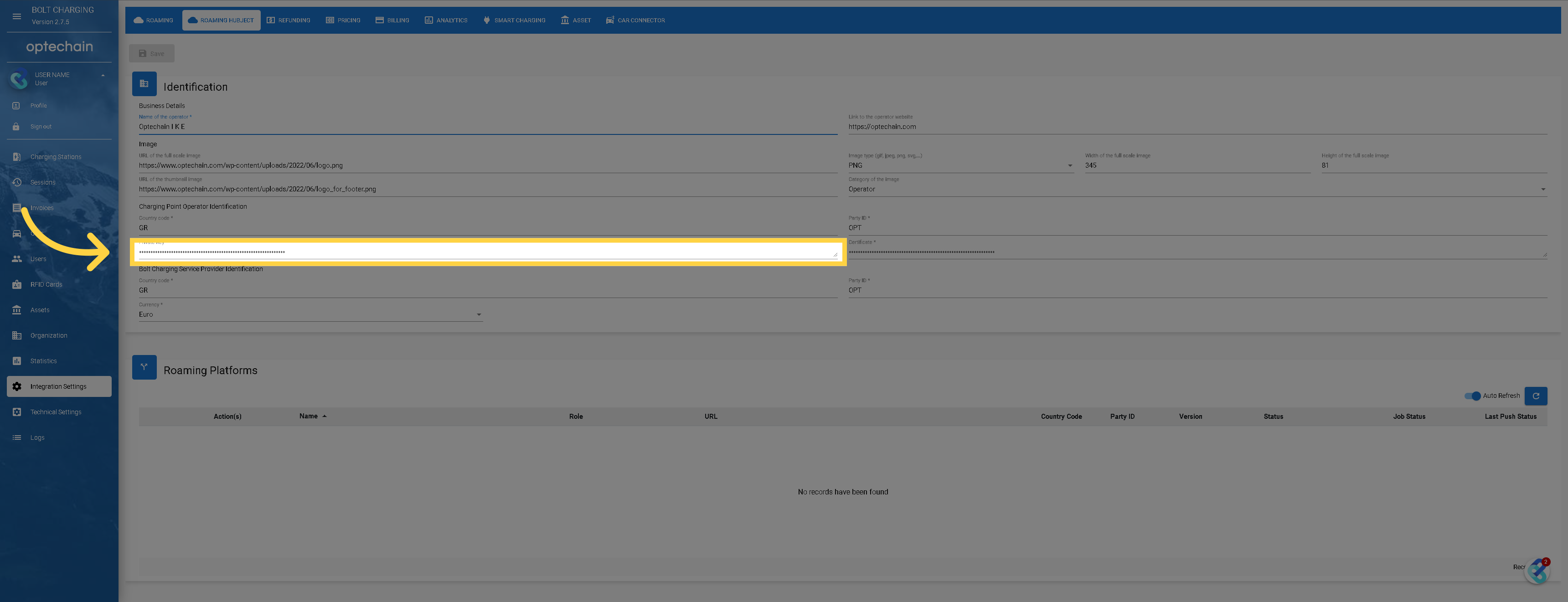Open the hamburger menu icon

[x=16, y=16]
